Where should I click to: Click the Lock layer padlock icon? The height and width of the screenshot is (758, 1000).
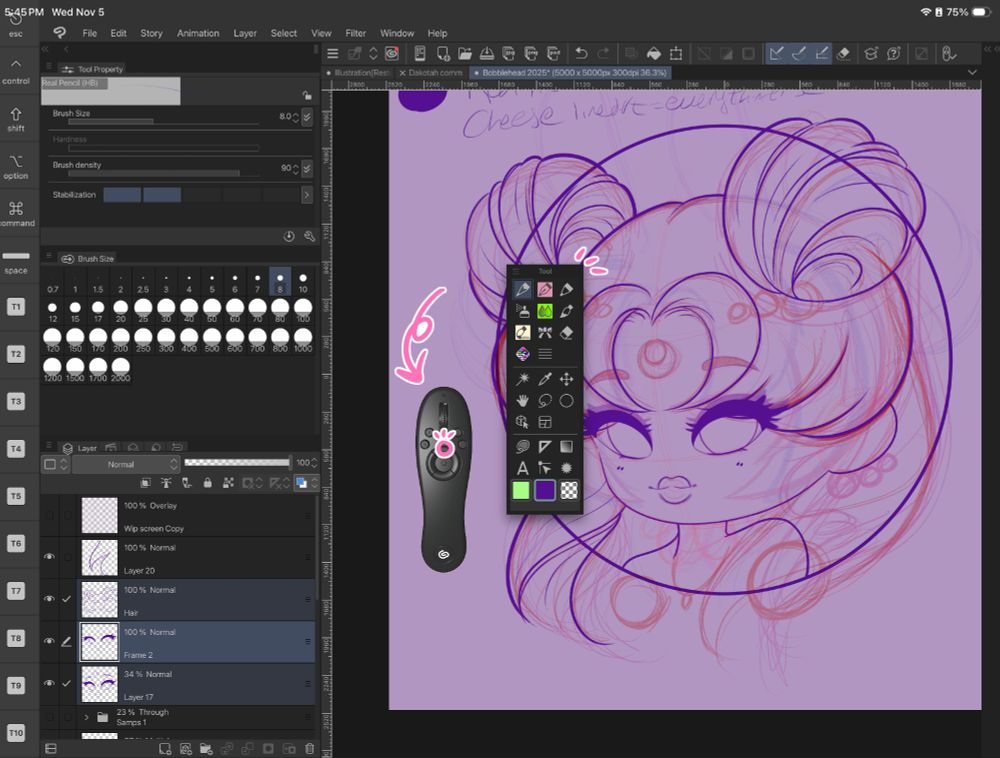coord(207,483)
